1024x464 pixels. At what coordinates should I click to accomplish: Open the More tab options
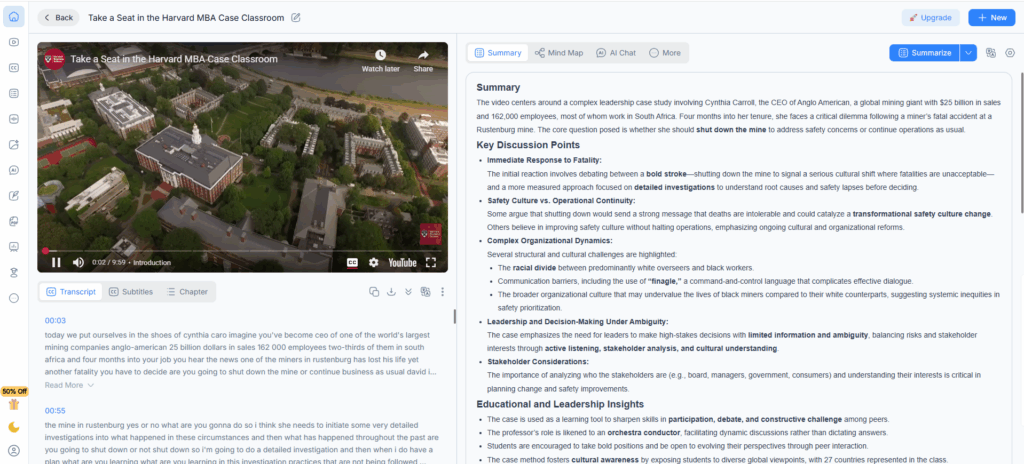(x=665, y=53)
